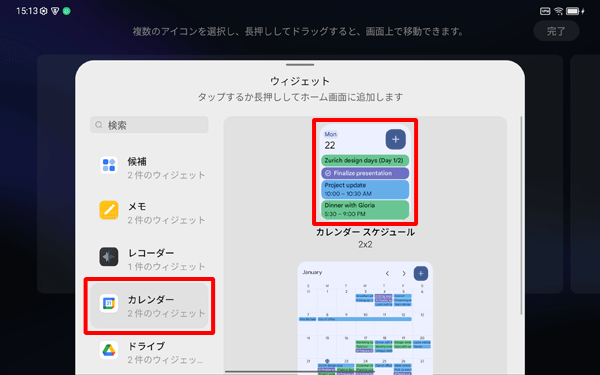
Task: Click the widget sheet drag handle
Action: click(x=300, y=65)
